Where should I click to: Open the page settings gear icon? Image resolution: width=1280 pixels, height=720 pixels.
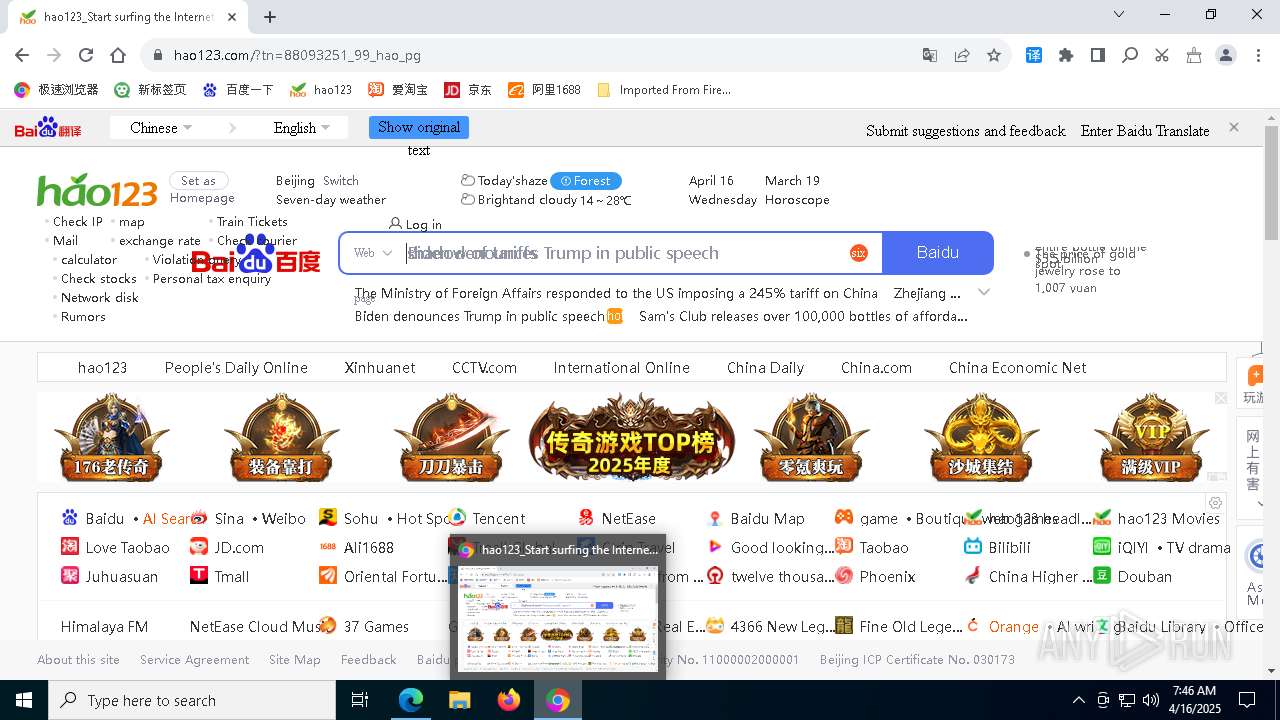click(x=1215, y=503)
